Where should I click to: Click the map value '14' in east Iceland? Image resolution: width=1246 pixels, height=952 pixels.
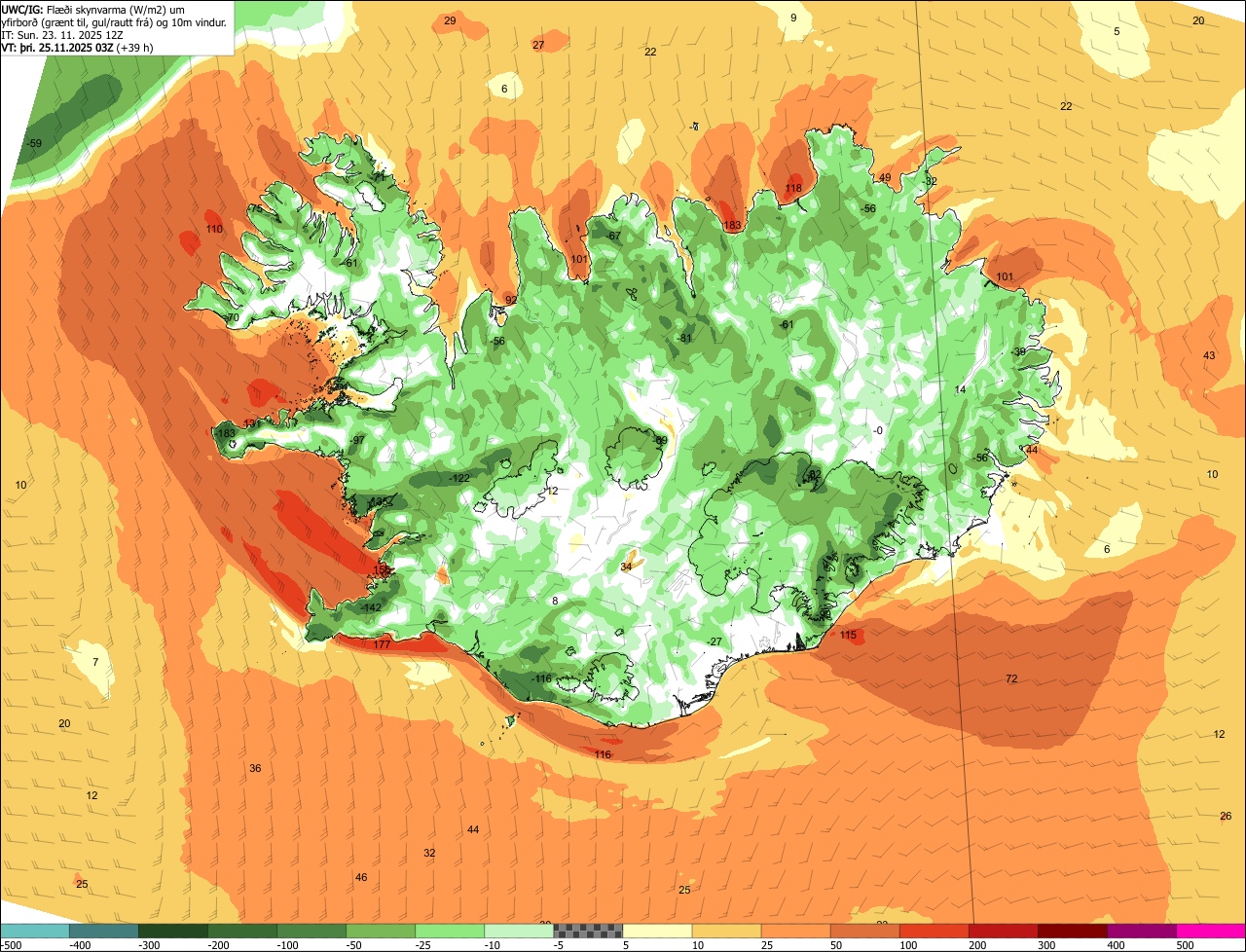(x=960, y=390)
